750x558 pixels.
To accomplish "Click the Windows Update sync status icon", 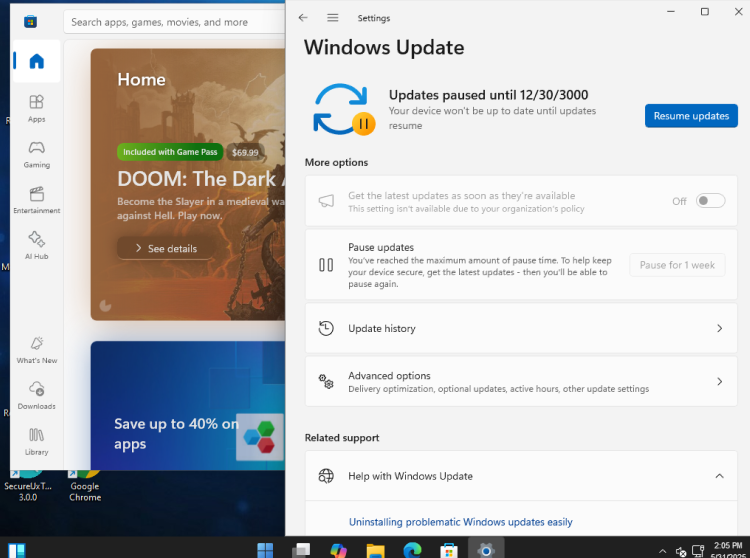I will [x=344, y=109].
